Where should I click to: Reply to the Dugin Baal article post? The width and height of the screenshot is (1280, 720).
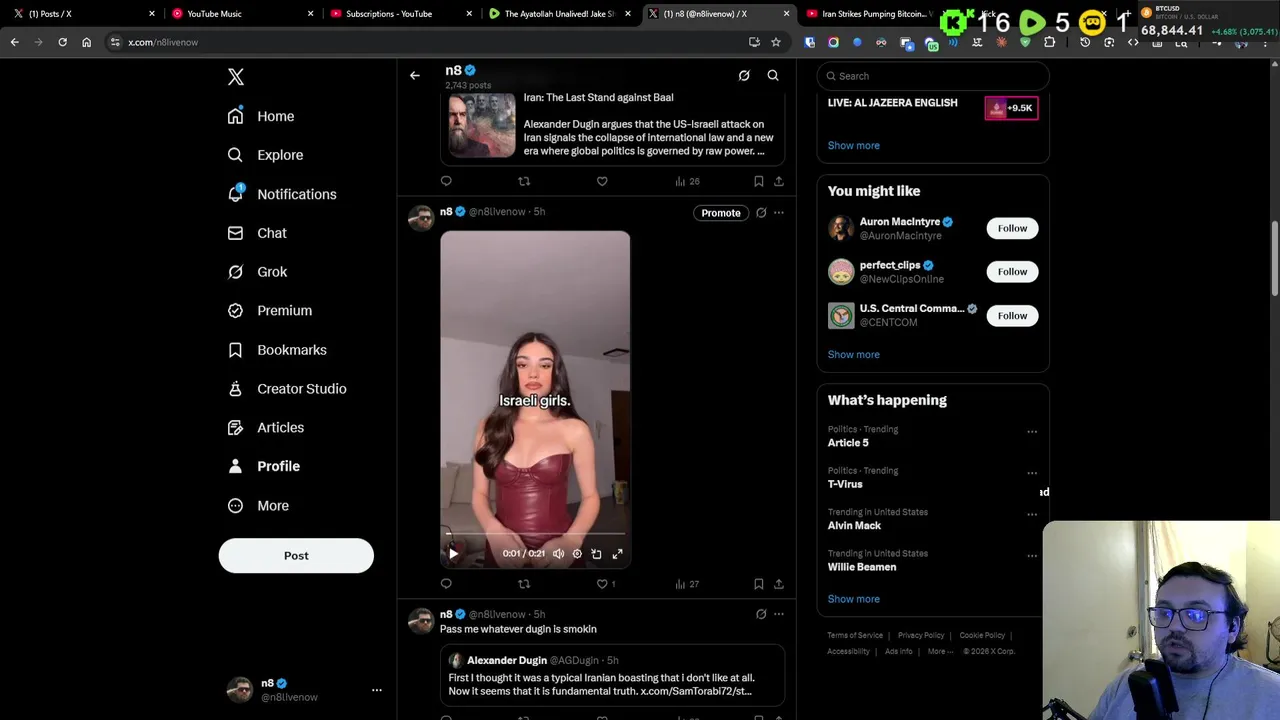[x=446, y=181]
